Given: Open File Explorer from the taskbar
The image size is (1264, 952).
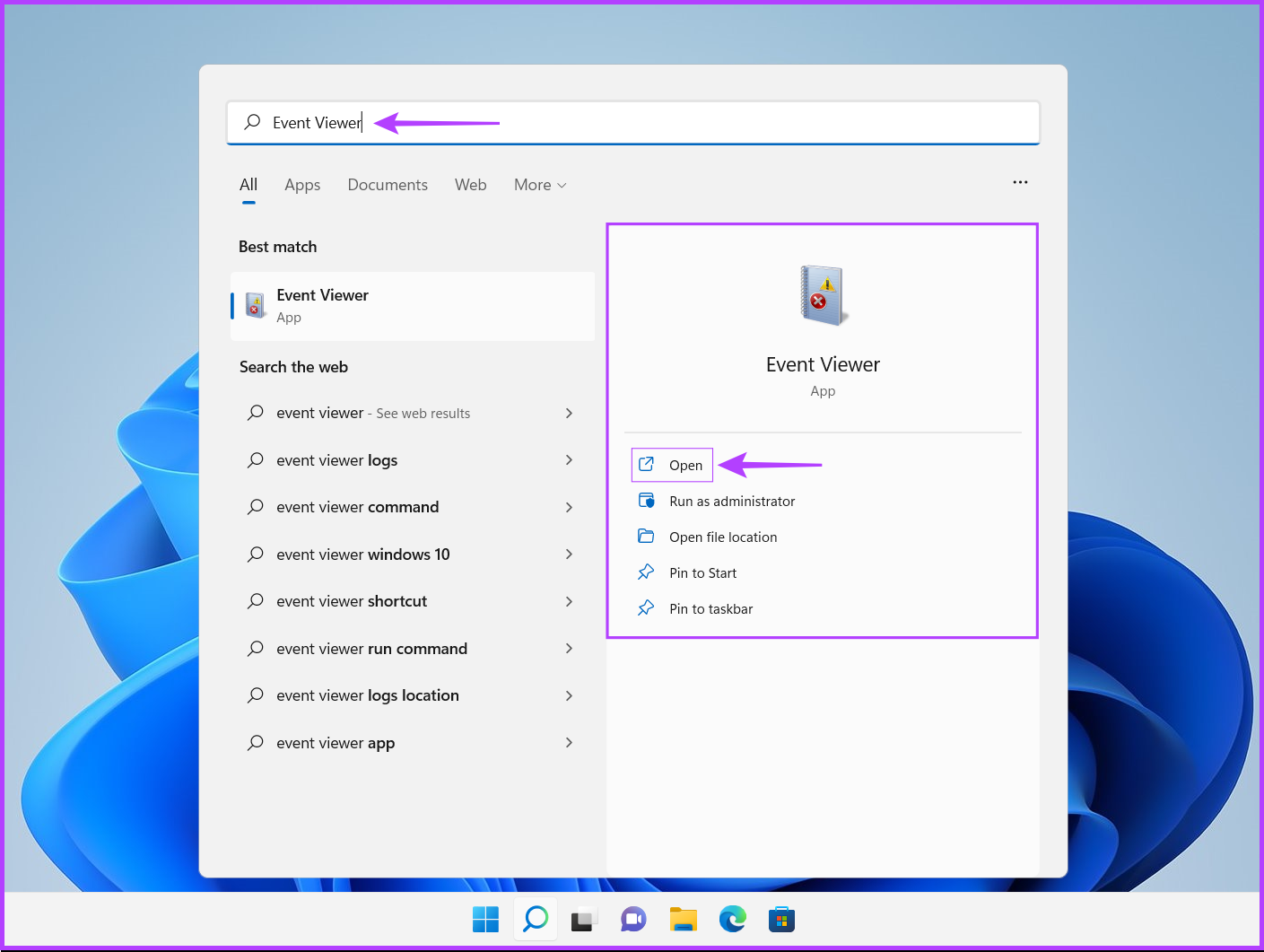Looking at the screenshot, I should pyautogui.click(x=683, y=919).
